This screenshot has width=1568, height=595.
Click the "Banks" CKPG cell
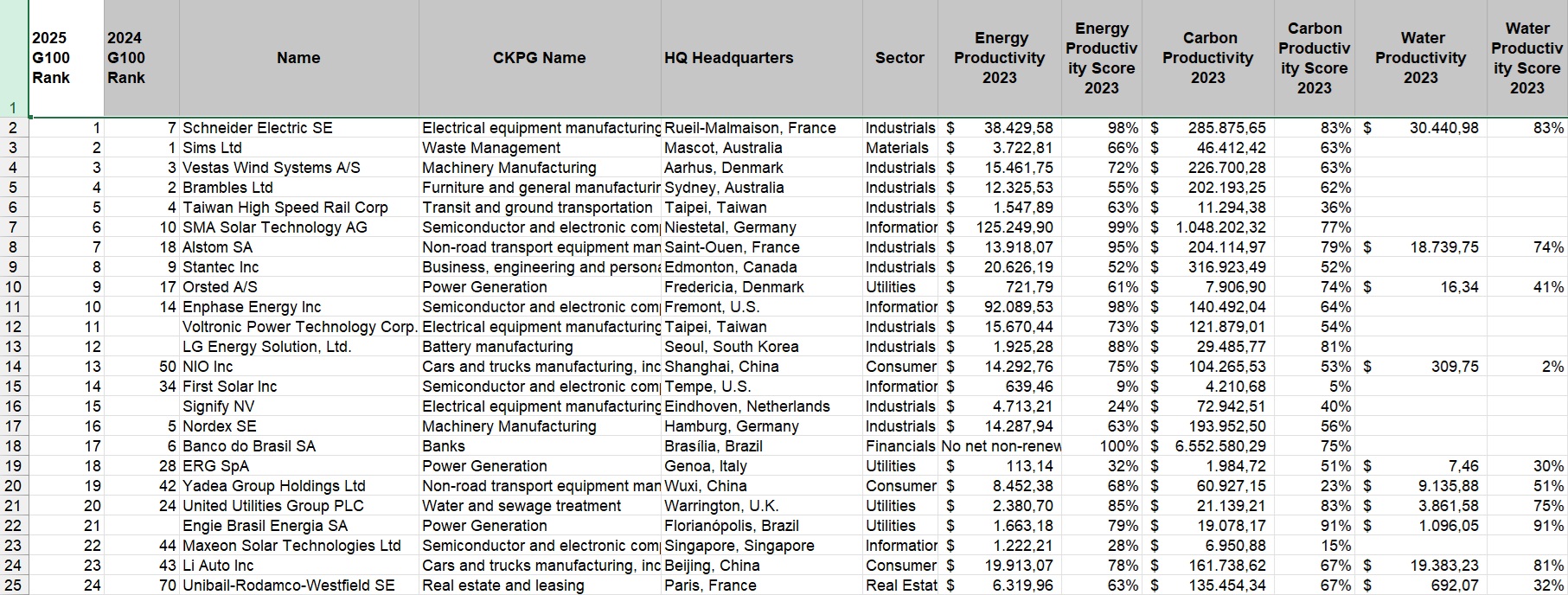[540, 446]
